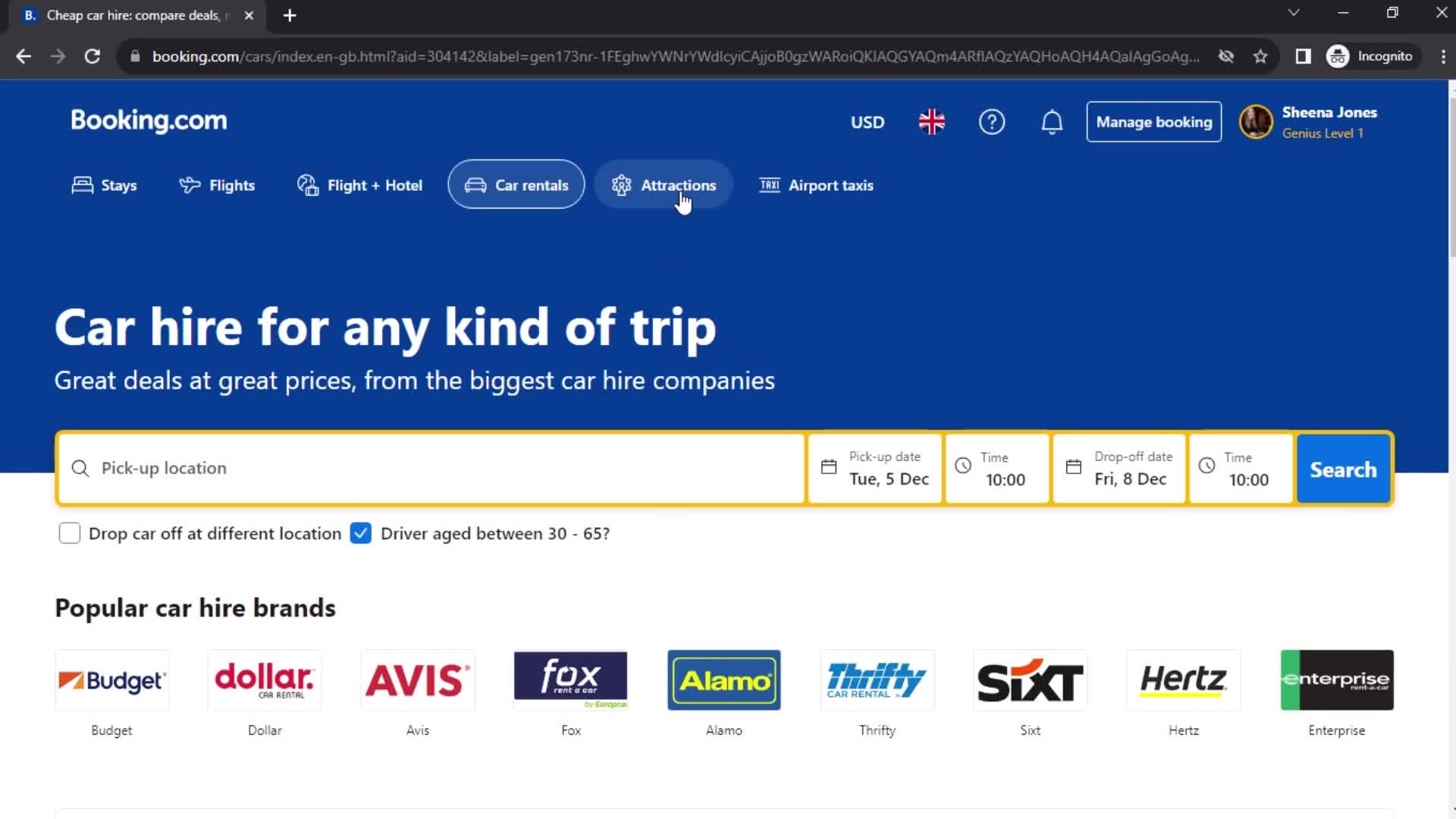Click the notification bell icon

pyautogui.click(x=1053, y=122)
